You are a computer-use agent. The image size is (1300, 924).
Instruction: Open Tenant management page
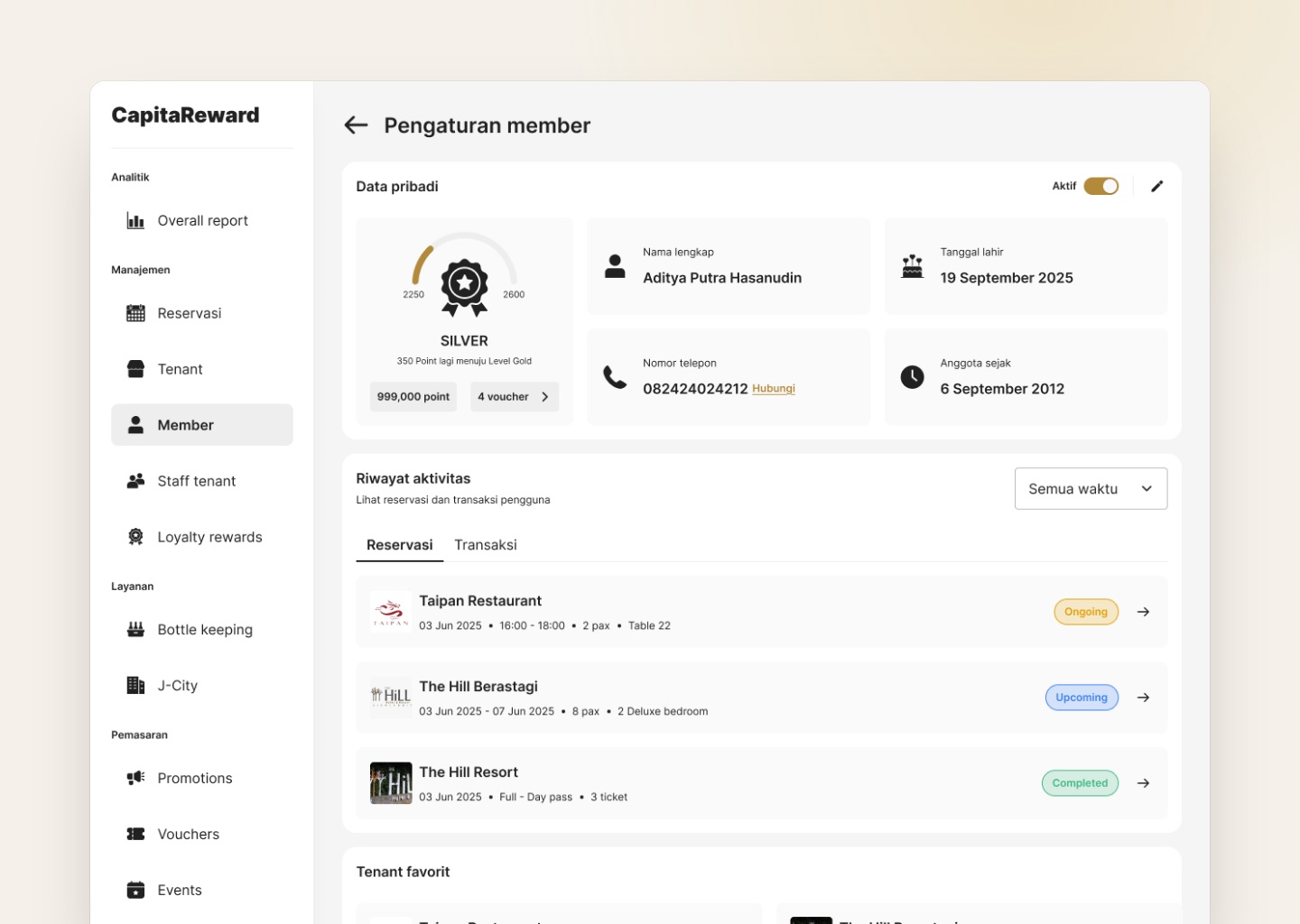pos(202,369)
